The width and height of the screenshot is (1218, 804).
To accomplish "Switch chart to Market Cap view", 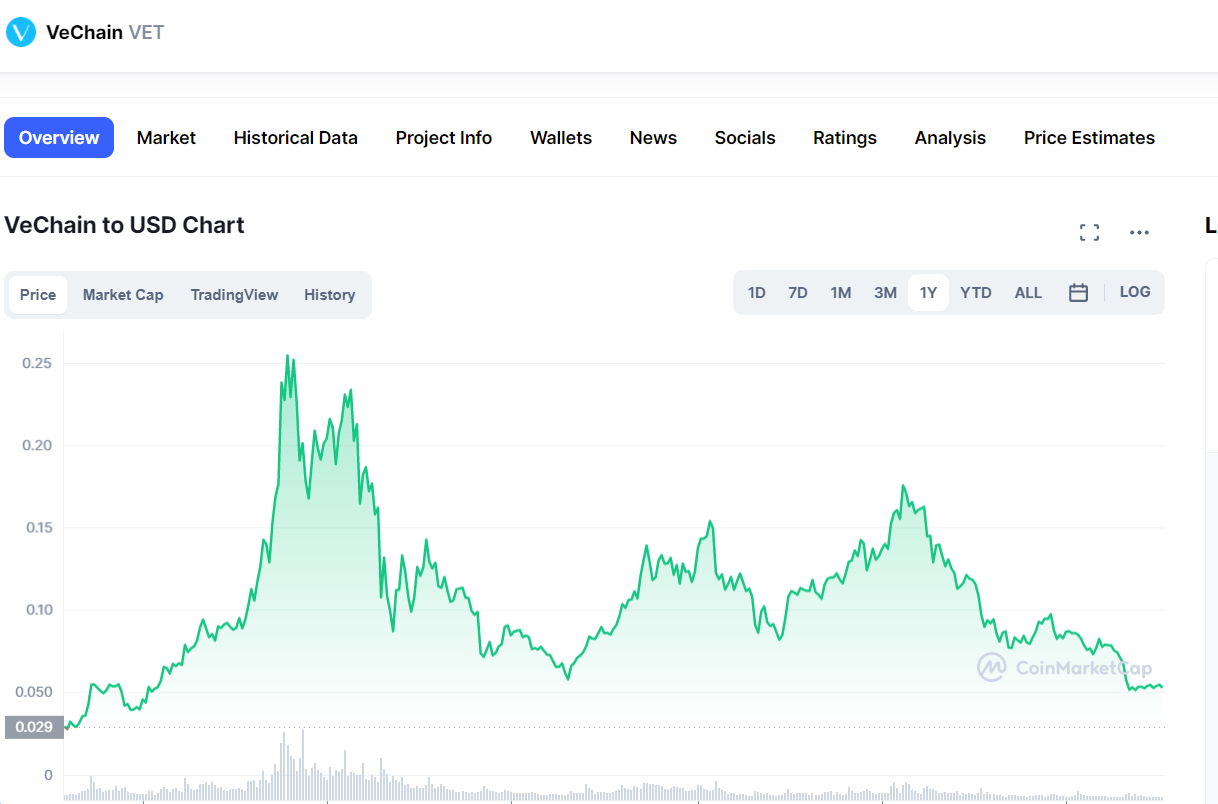I will click(123, 295).
